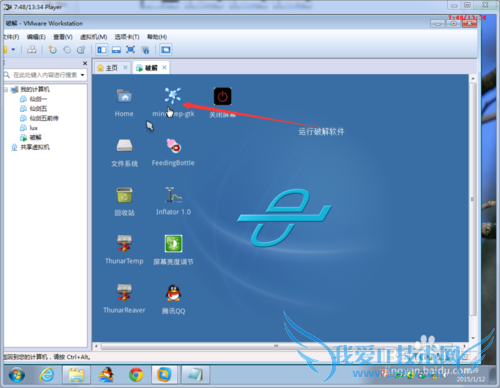
Task: Click the revert snapshot toolbar icon
Action: [x=67, y=50]
